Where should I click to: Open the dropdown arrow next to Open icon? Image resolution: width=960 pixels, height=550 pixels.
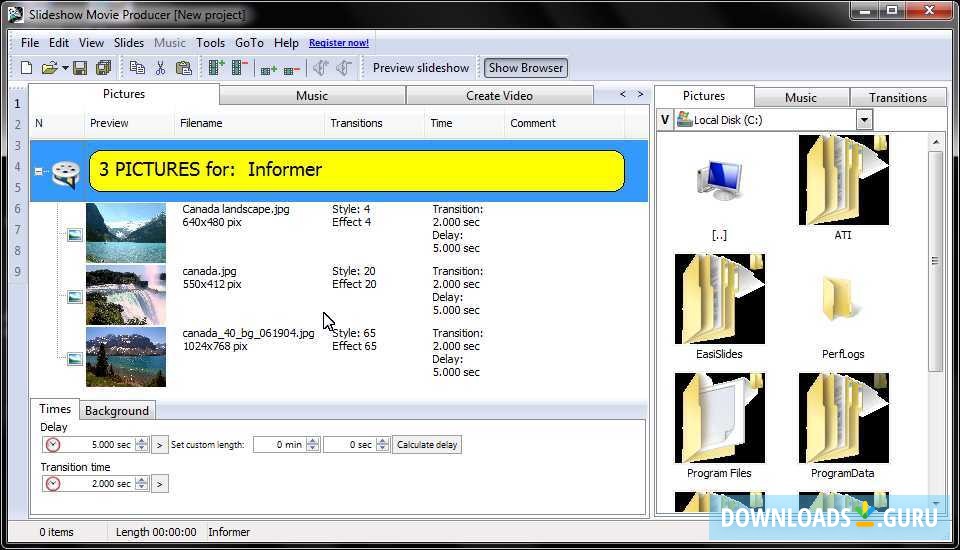[x=65, y=68]
